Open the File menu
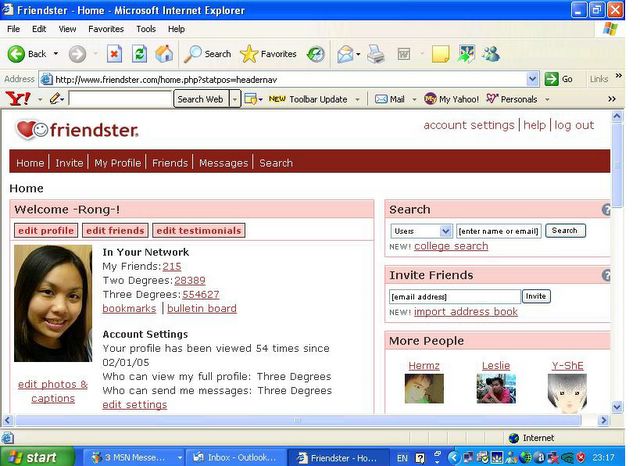The width and height of the screenshot is (640, 466). tap(13, 29)
